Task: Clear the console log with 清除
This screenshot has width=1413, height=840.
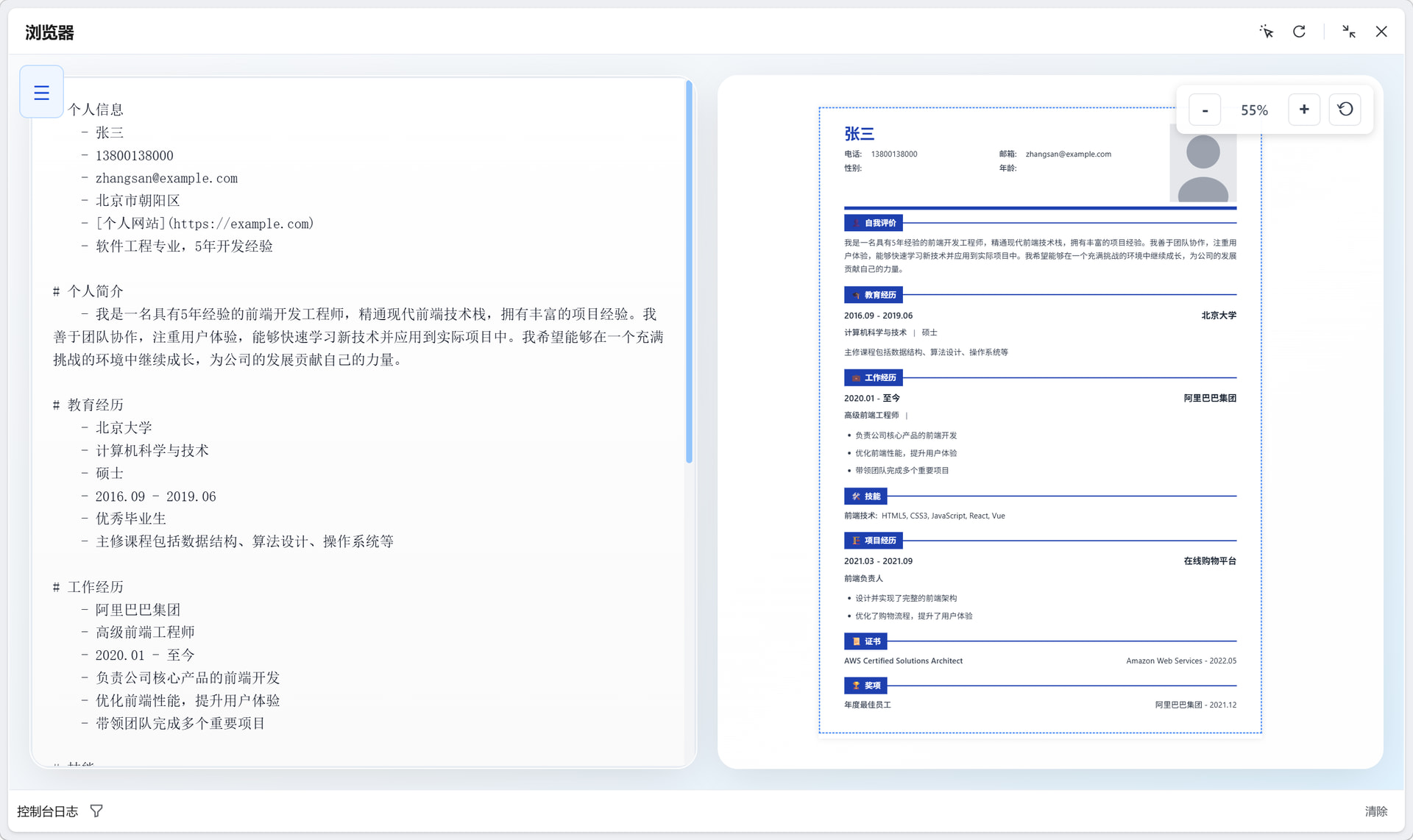Action: (x=1375, y=811)
